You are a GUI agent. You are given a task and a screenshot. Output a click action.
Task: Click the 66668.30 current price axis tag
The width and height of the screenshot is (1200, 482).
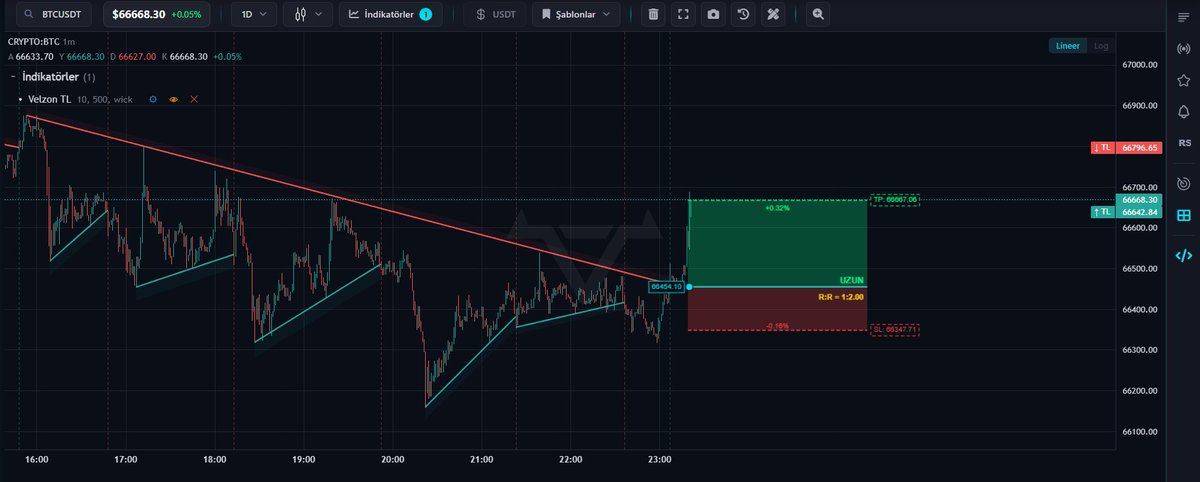(1140, 199)
